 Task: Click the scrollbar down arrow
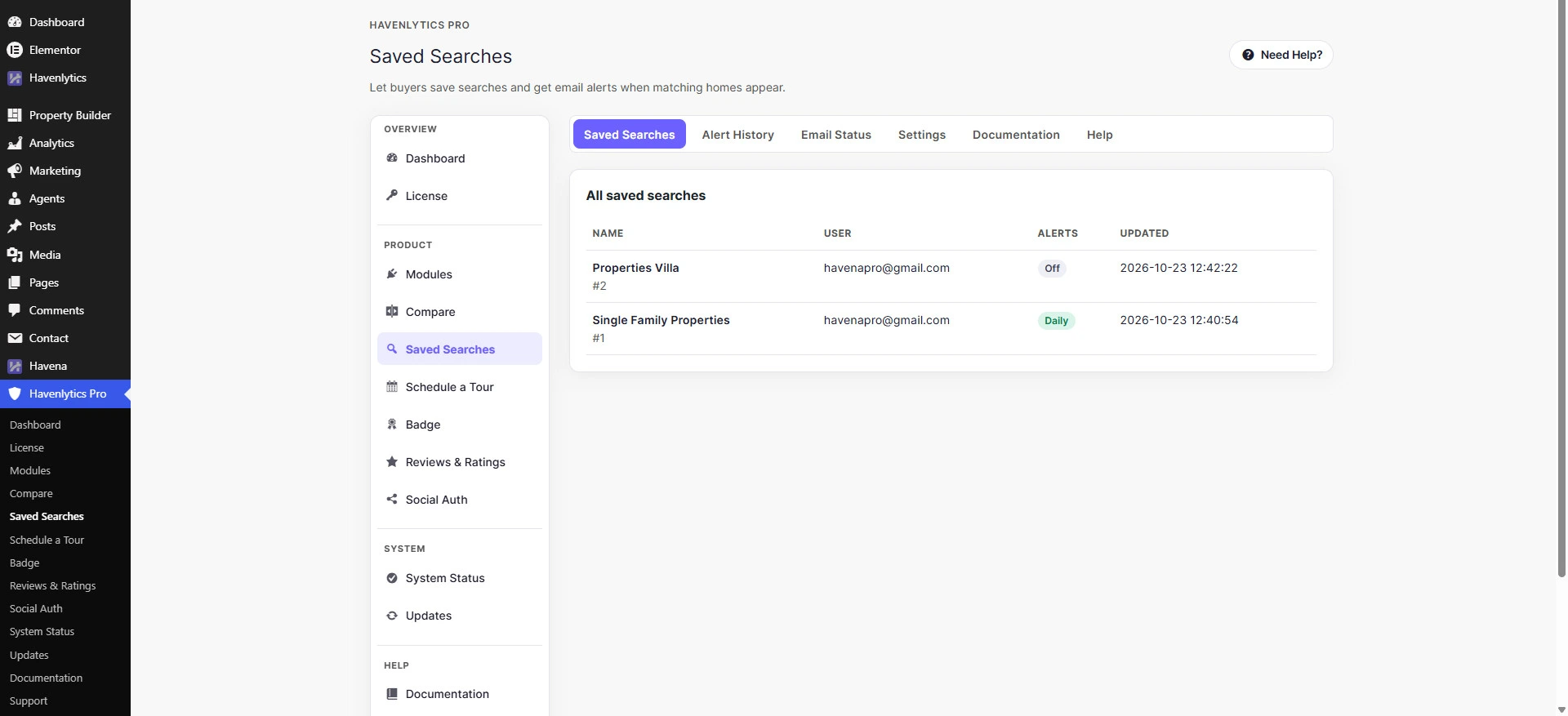pos(1561,709)
